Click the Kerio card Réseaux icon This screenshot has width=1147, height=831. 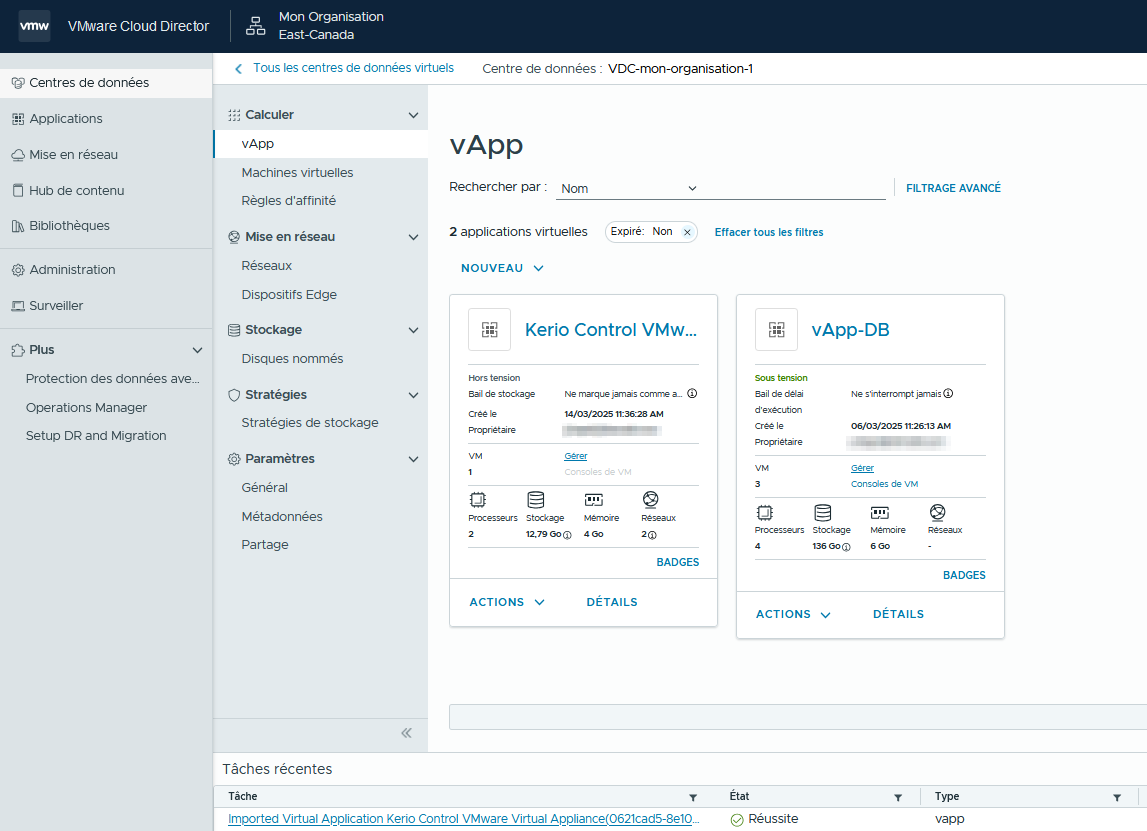pyautogui.click(x=650, y=500)
